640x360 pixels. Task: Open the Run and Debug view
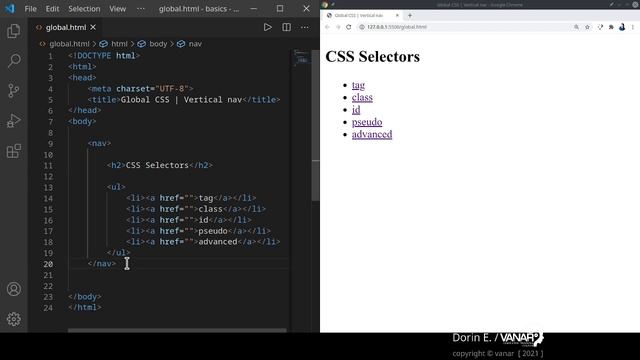13,121
